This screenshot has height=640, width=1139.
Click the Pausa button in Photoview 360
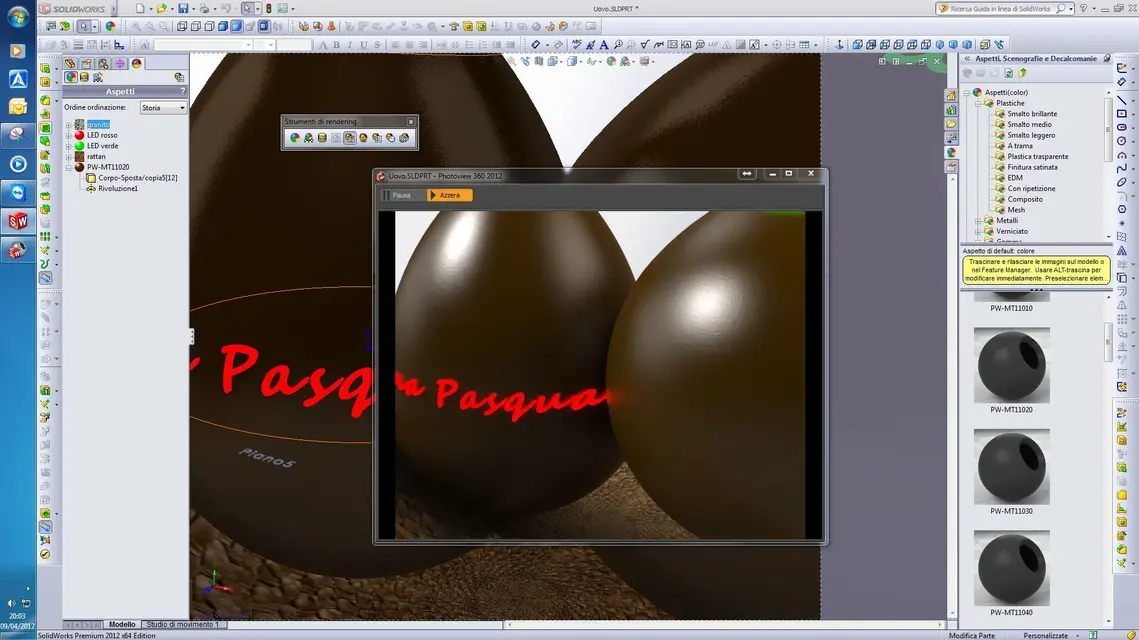tap(397, 195)
